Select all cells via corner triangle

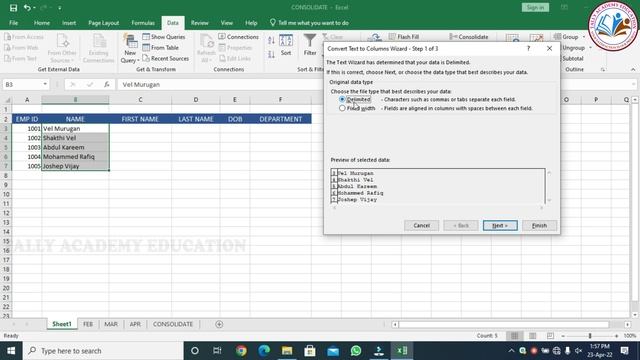(7, 100)
